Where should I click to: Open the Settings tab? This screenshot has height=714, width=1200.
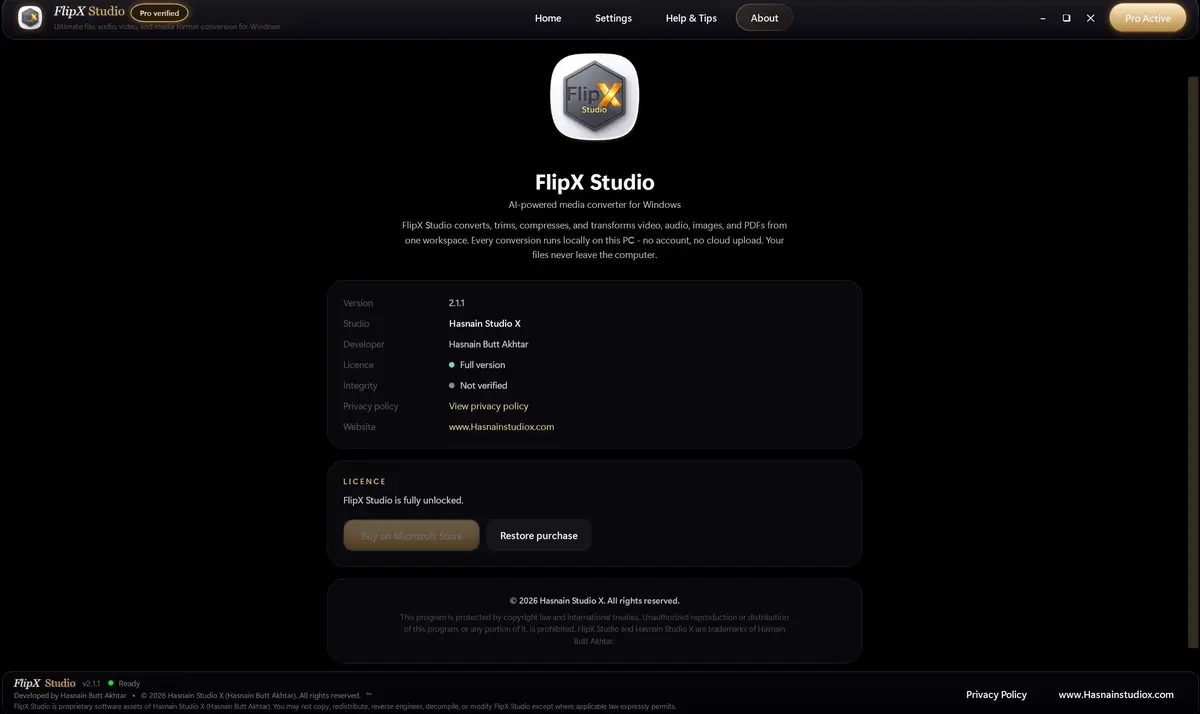[x=613, y=18]
